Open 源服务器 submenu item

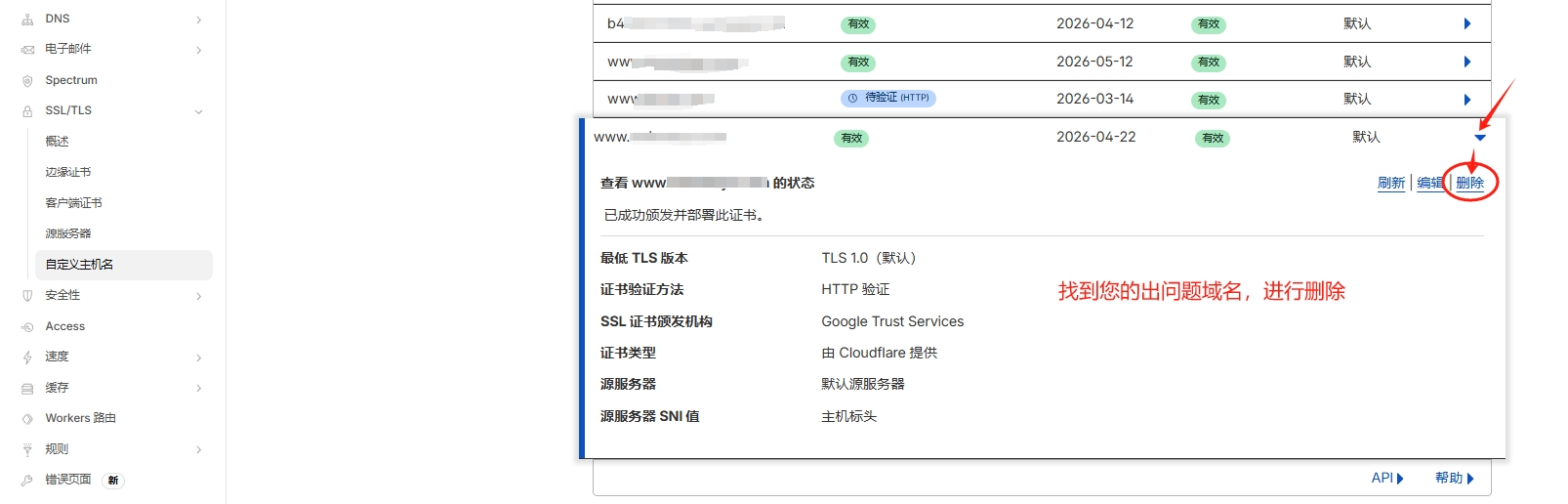coord(67,233)
